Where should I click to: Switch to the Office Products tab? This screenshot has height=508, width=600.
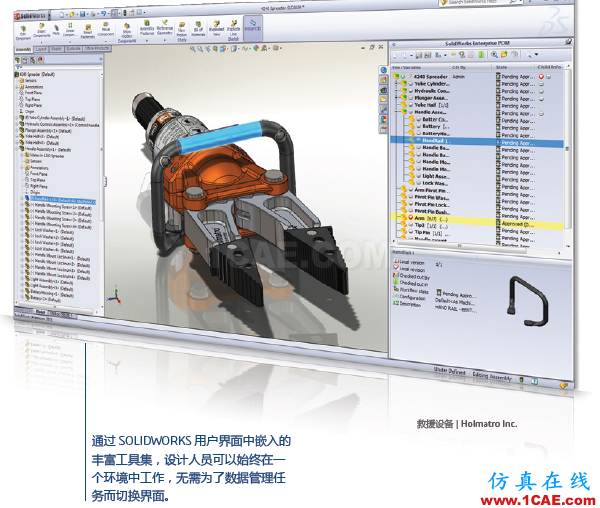[x=97, y=48]
